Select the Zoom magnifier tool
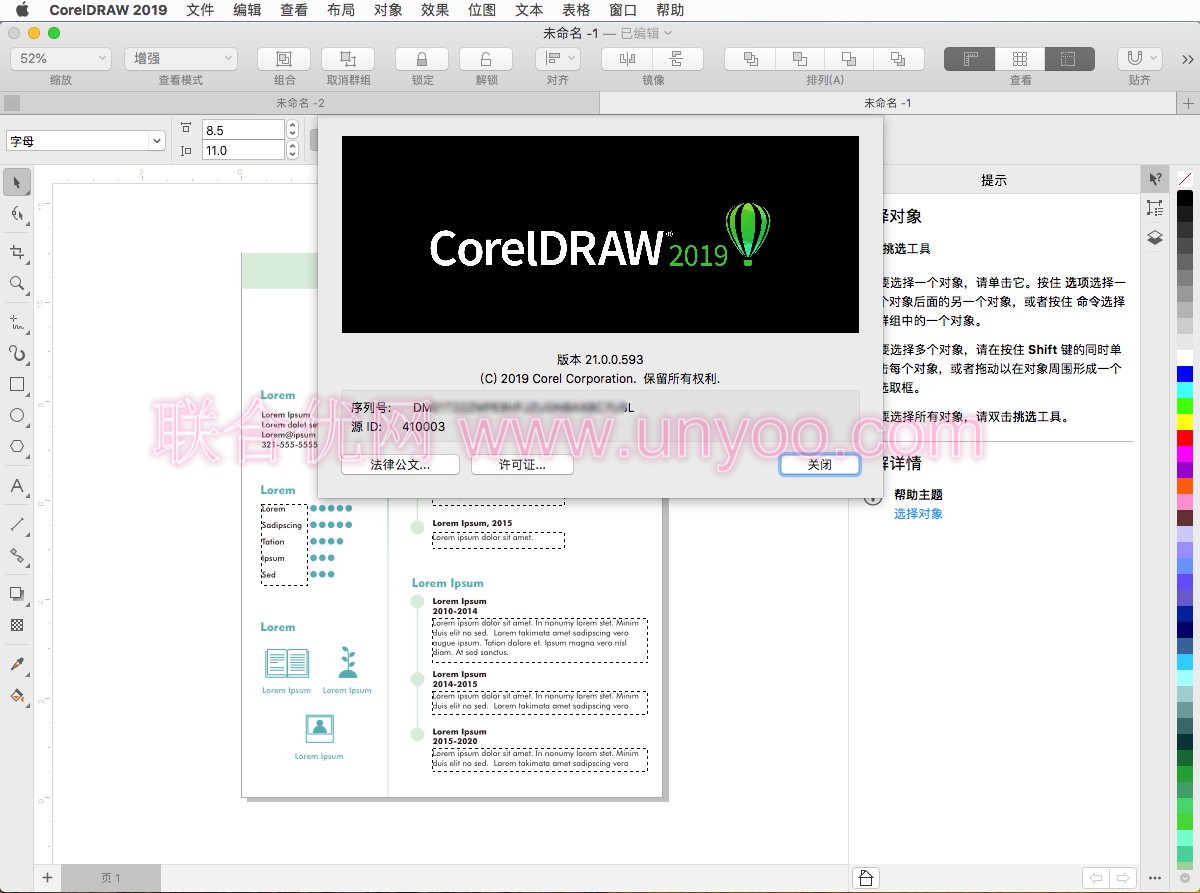This screenshot has height=893, width=1200. tap(17, 284)
